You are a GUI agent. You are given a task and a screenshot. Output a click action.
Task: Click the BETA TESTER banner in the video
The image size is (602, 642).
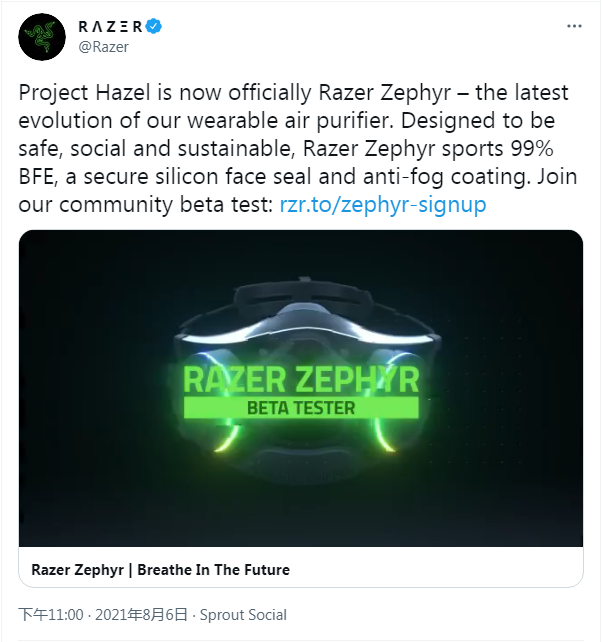click(x=301, y=407)
